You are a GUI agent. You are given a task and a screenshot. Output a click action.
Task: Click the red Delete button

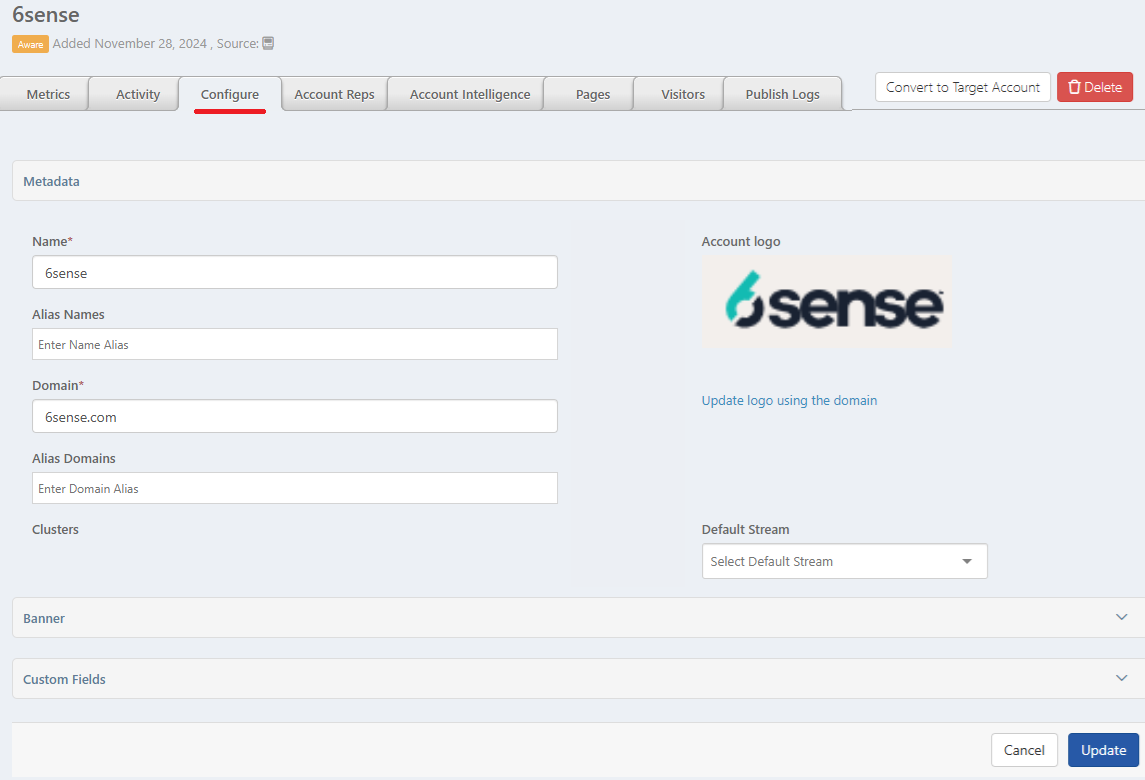tap(1095, 87)
